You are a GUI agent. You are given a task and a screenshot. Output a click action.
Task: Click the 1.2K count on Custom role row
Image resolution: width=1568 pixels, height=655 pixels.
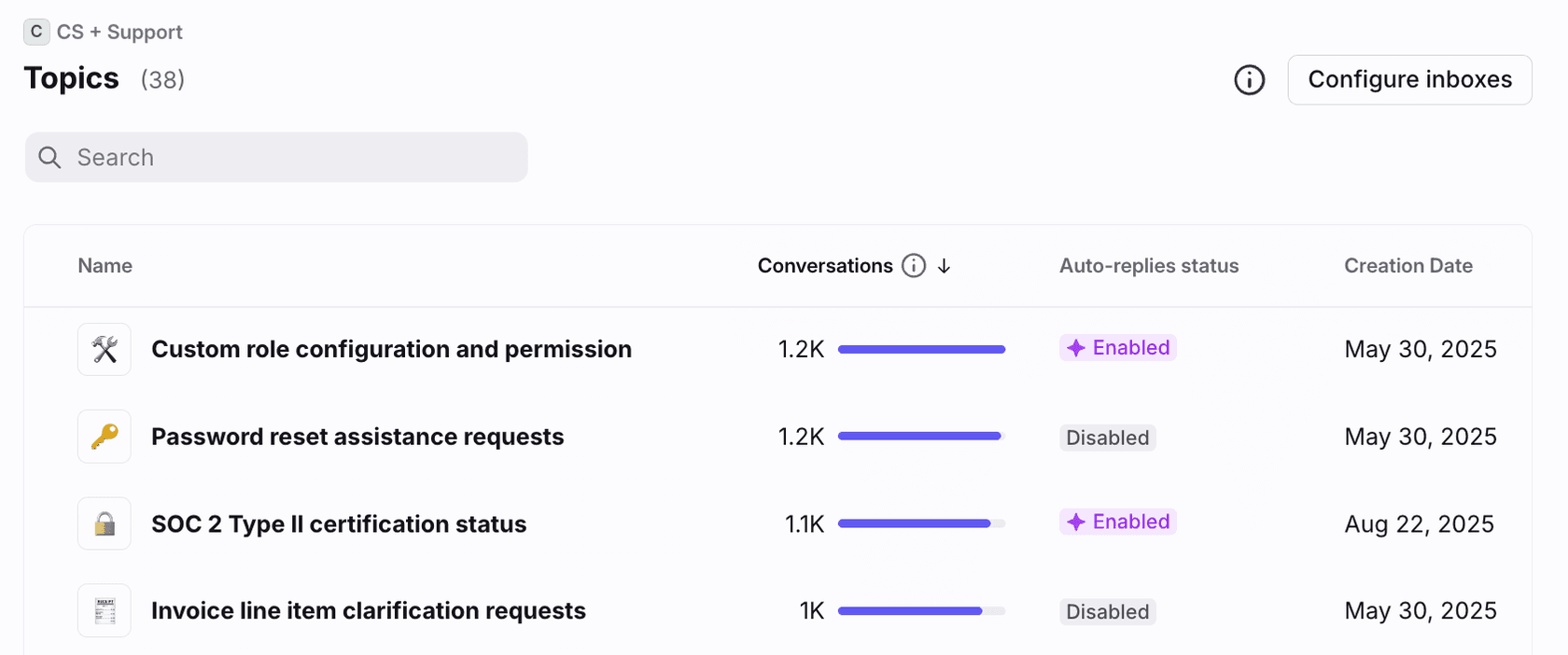point(801,349)
